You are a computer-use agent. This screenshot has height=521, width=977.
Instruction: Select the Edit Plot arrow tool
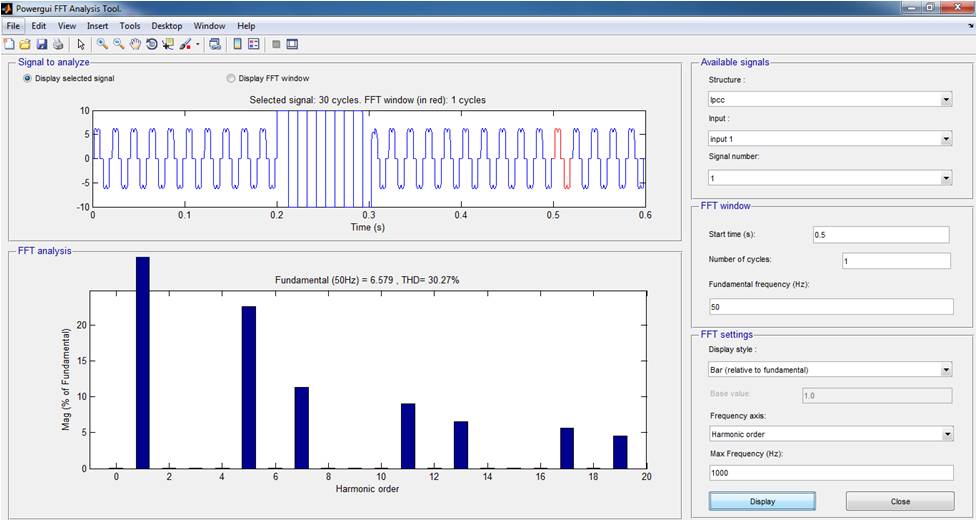(81, 44)
